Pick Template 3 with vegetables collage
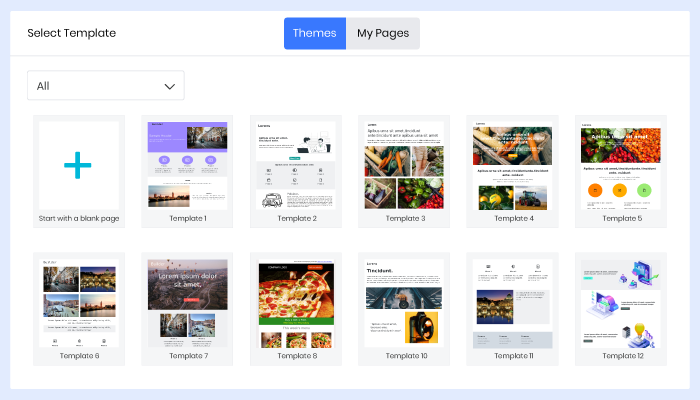This screenshot has width=700, height=400. (404, 165)
